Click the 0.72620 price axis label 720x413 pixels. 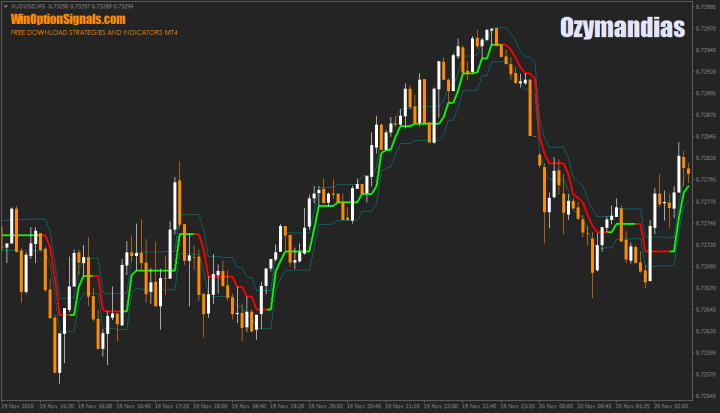704,331
